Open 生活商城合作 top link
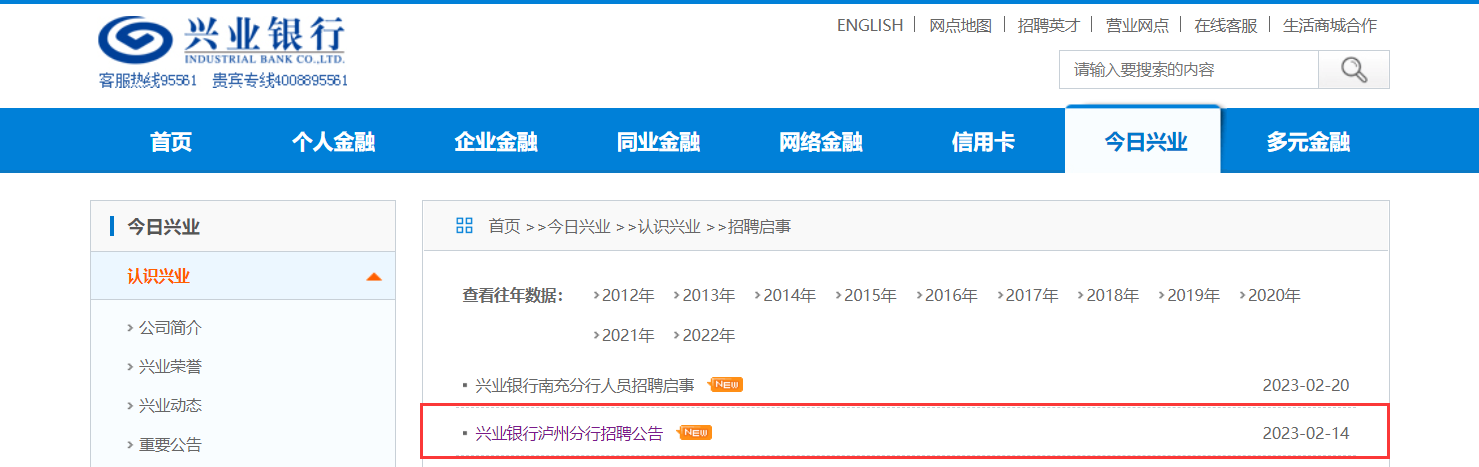1479x467 pixels. [x=1330, y=25]
